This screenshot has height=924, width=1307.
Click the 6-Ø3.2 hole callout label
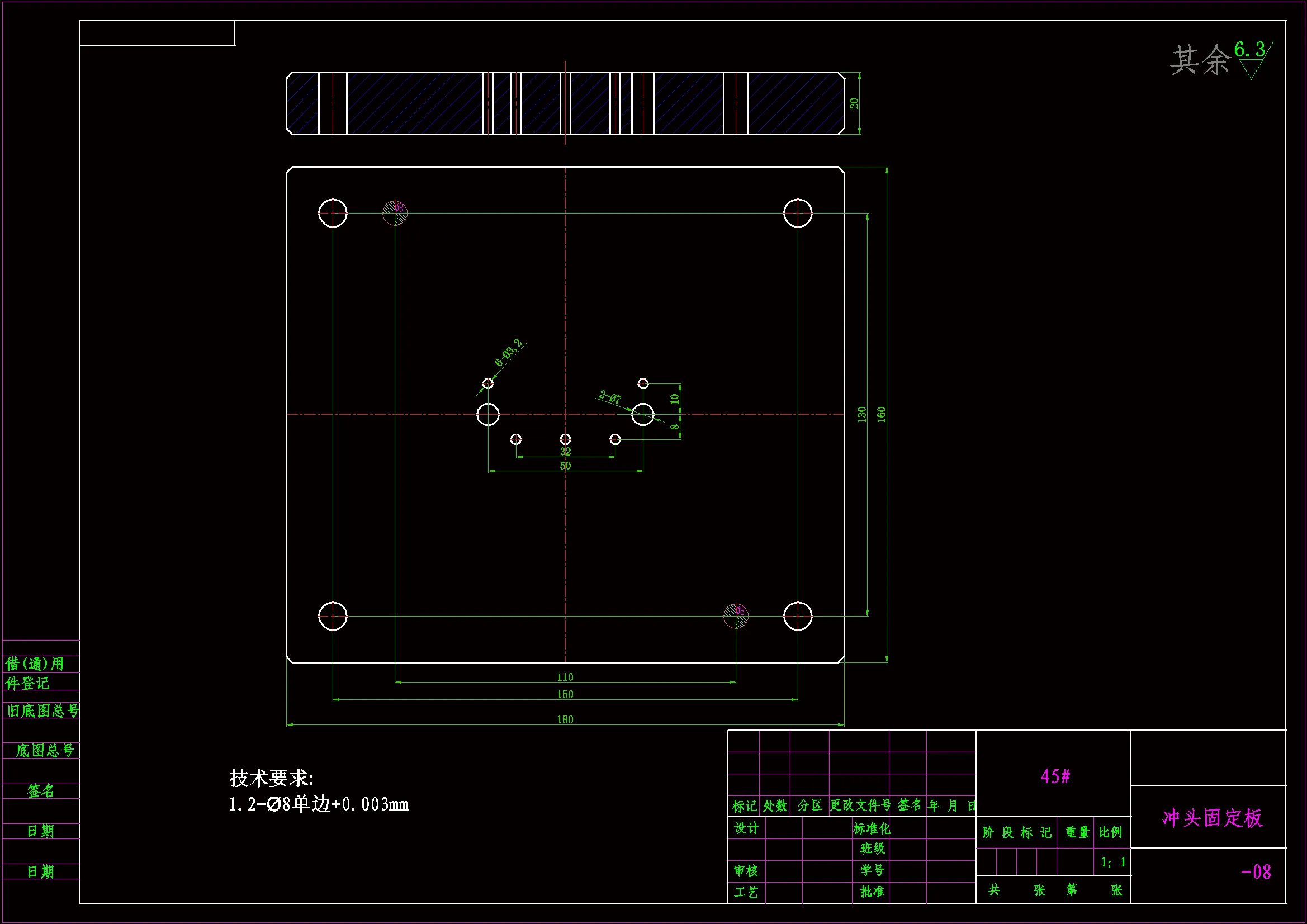point(508,352)
